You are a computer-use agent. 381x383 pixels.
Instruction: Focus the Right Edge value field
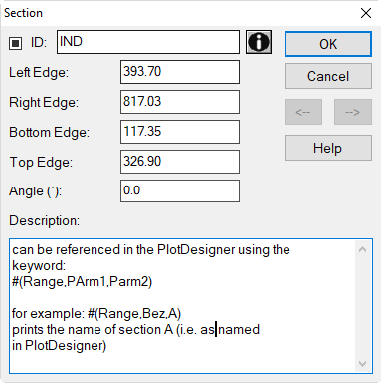(x=180, y=102)
